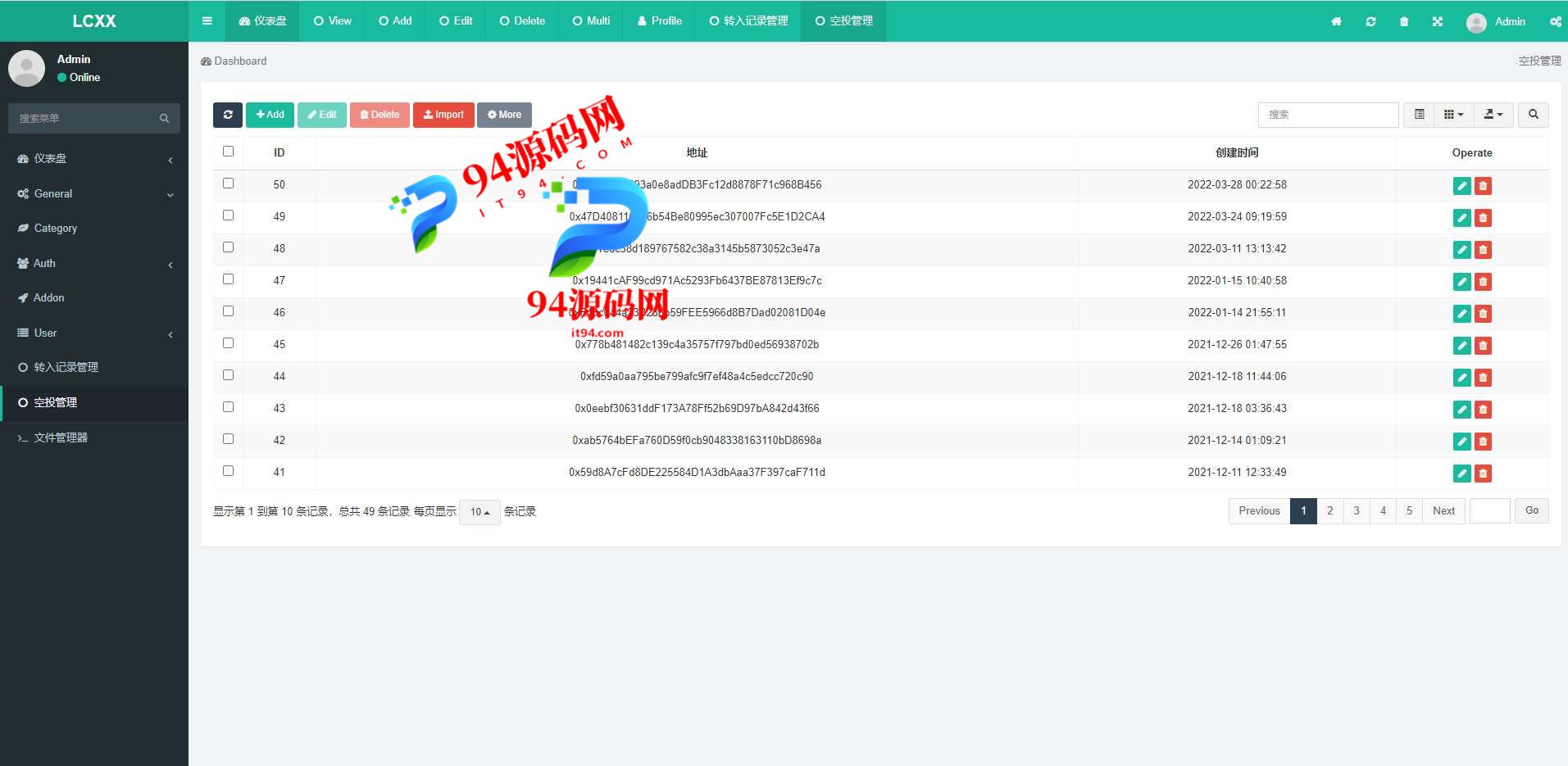The height and width of the screenshot is (766, 1568).
Task: Click the sidebar menu search field
Action: tap(82, 118)
